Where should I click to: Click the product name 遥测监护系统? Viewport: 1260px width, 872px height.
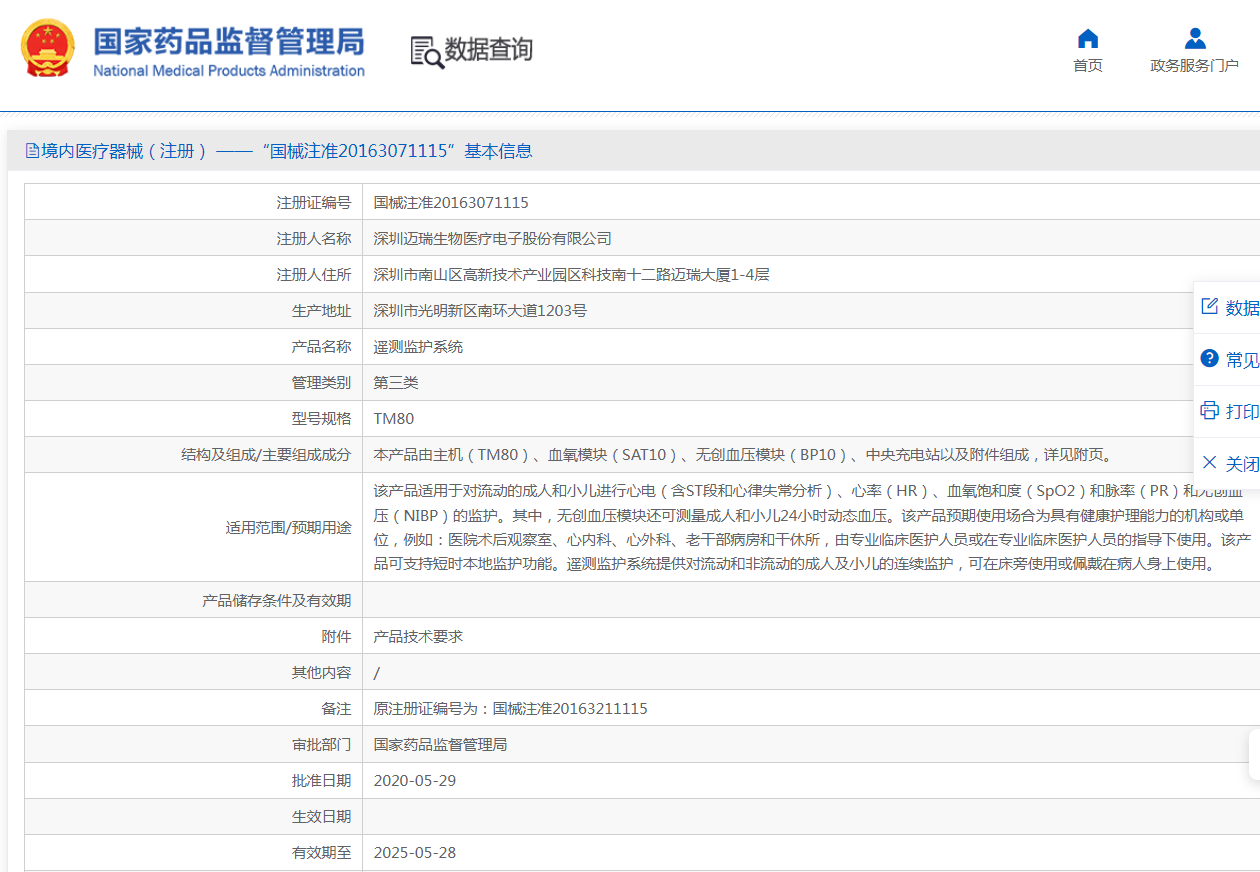(418, 346)
